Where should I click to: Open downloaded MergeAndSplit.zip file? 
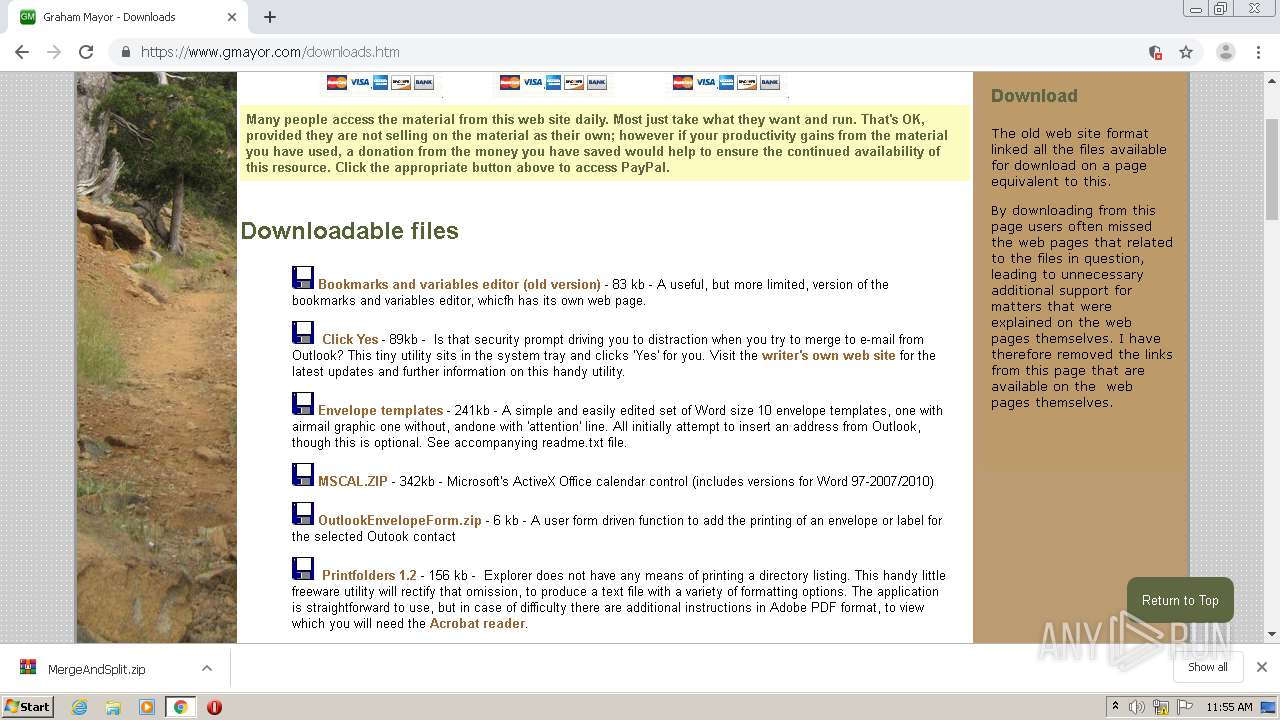(x=96, y=669)
